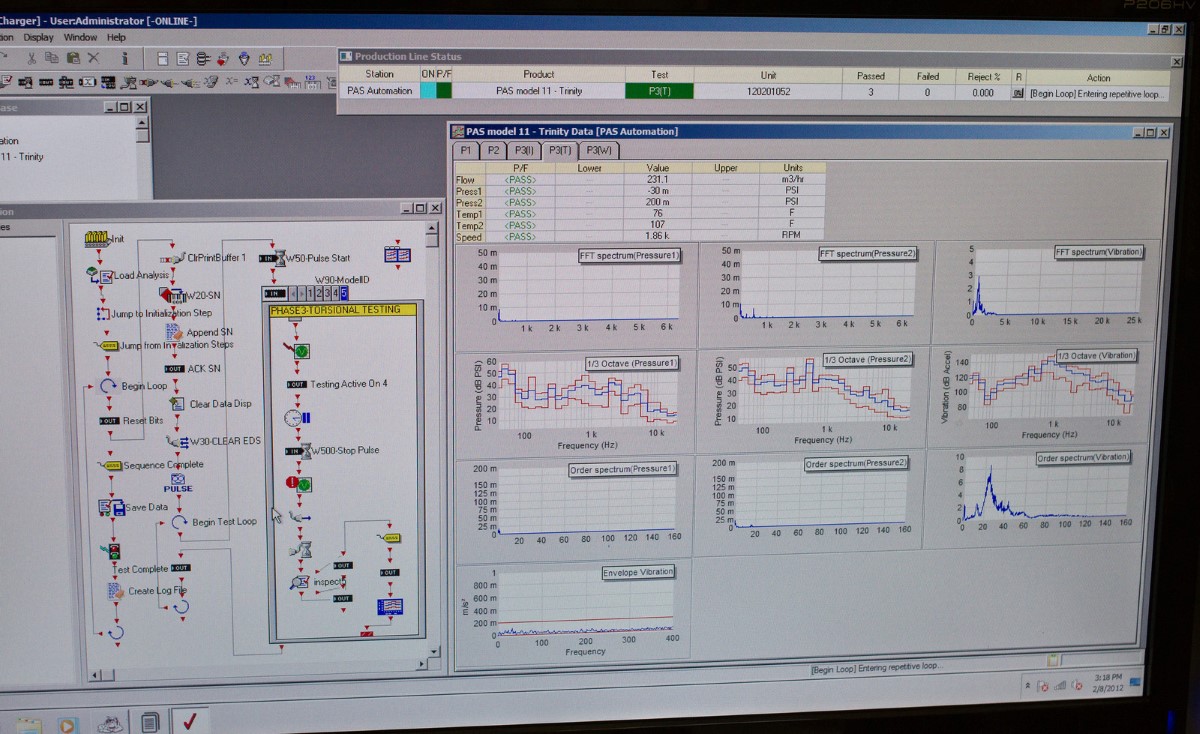
Task: Select phase page 4 in W90-ModelID
Action: pos(335,293)
